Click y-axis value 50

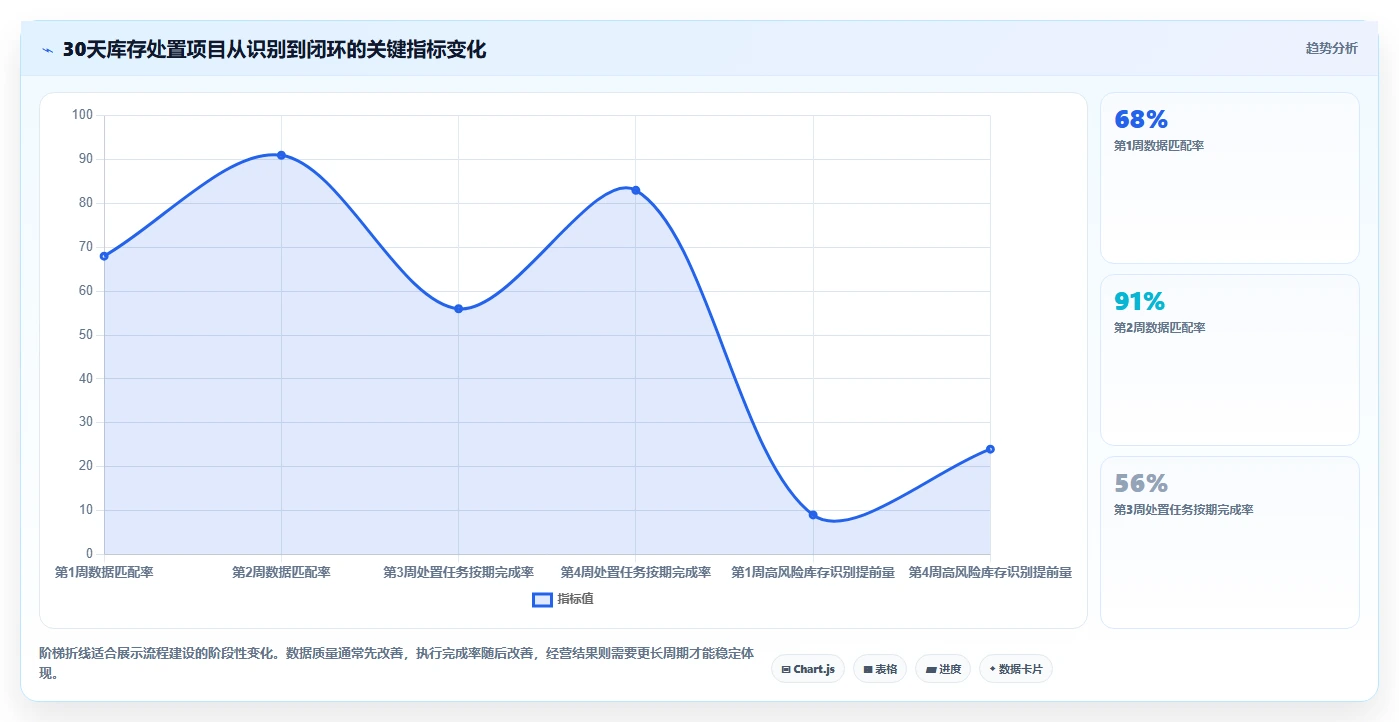pos(85,335)
